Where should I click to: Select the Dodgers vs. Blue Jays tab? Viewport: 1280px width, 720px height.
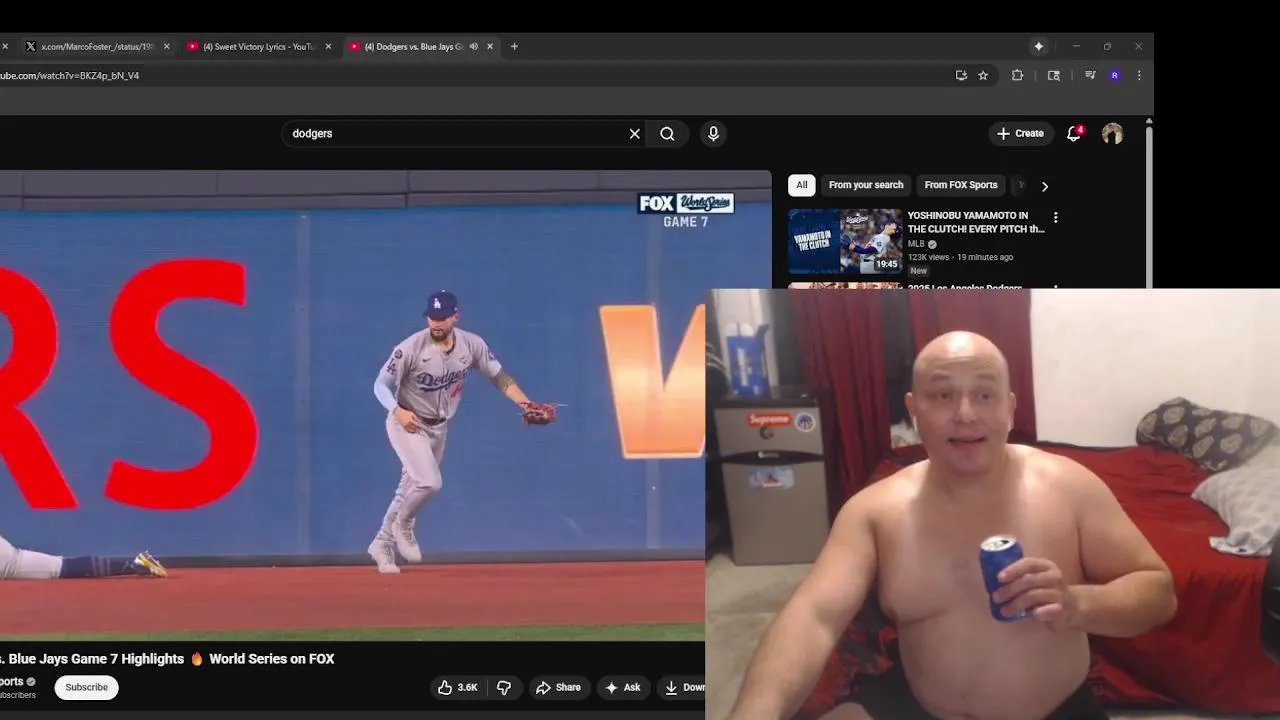(413, 46)
